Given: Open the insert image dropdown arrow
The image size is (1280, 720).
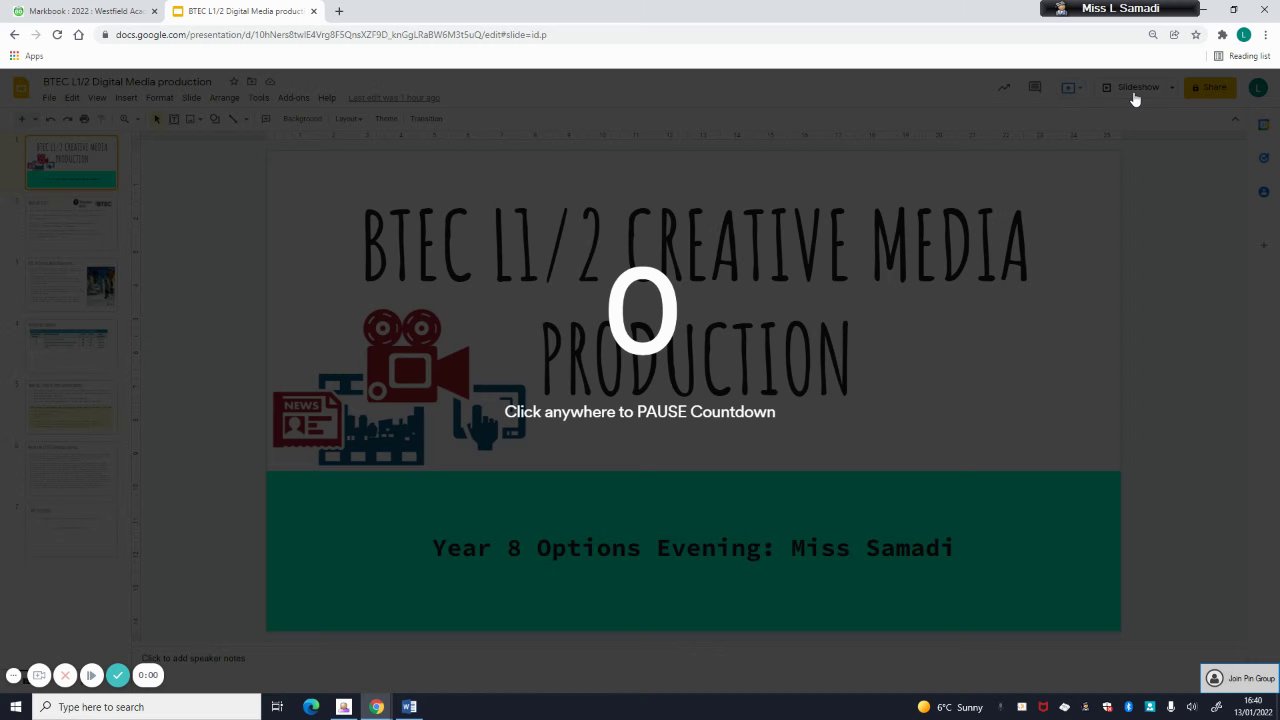Looking at the screenshot, I should click(200, 119).
